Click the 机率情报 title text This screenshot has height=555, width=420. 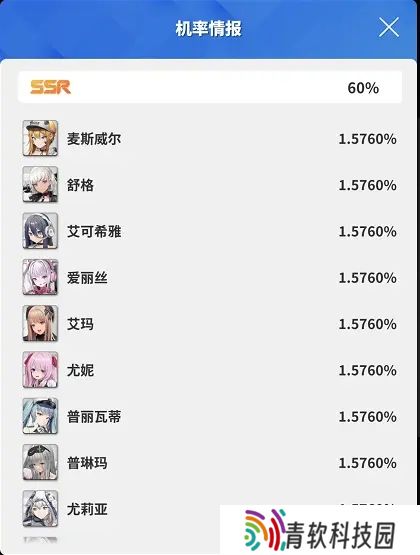pos(208,28)
